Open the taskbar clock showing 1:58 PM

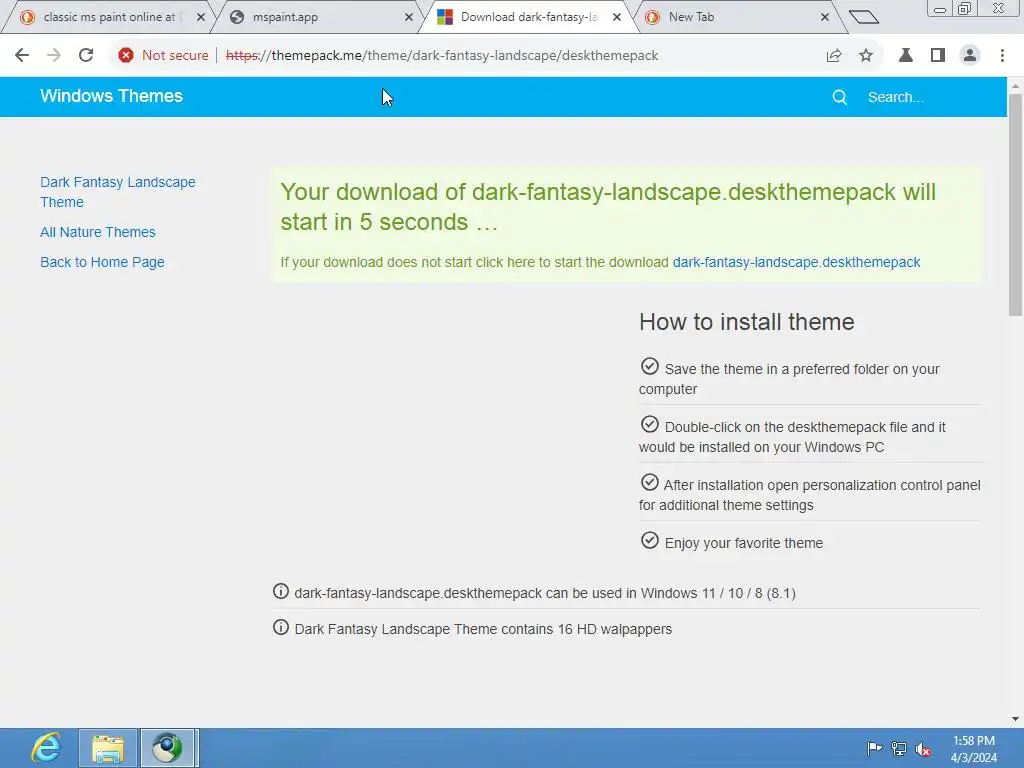(x=974, y=748)
